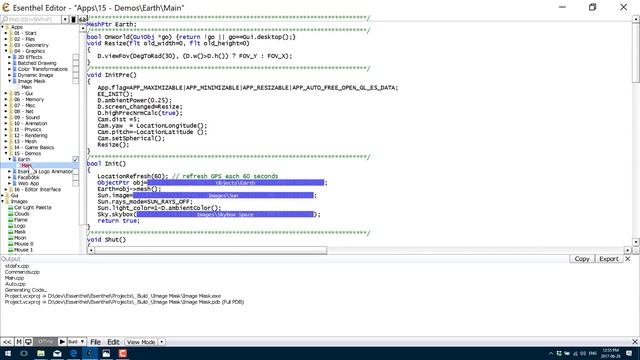Expand the '03 - Geometry' folder
Viewport: 640px width, 360px height.
pyautogui.click(x=6, y=45)
